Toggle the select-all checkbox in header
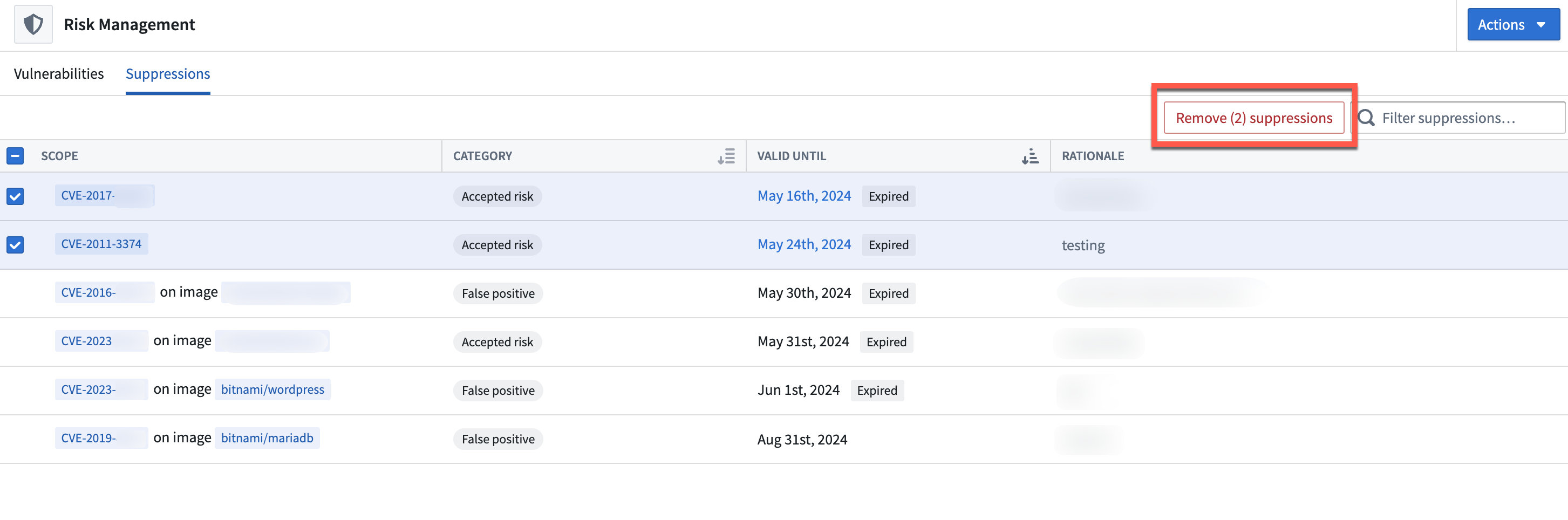Image resolution: width=1568 pixels, height=520 pixels. pos(15,156)
